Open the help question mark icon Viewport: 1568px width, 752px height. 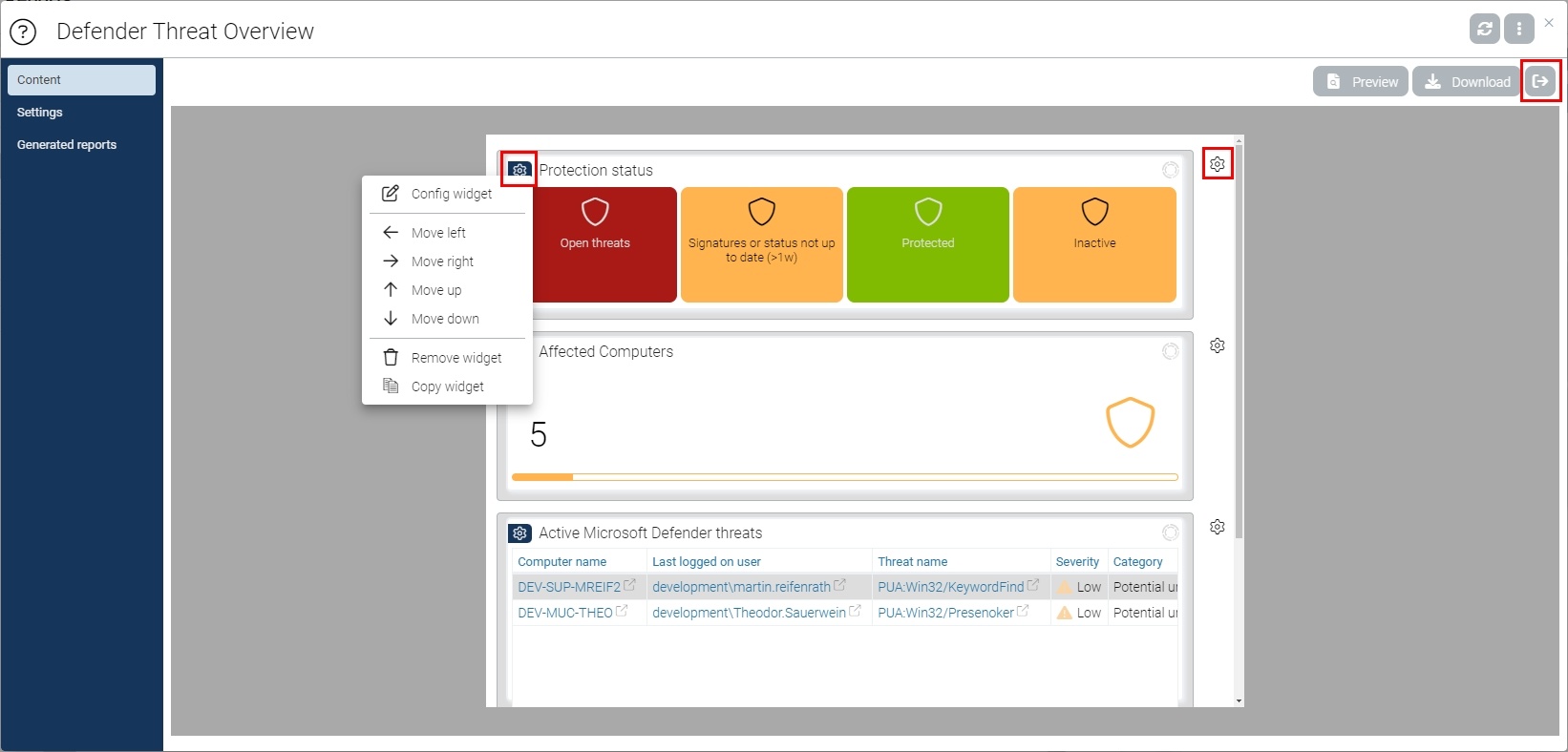(23, 31)
